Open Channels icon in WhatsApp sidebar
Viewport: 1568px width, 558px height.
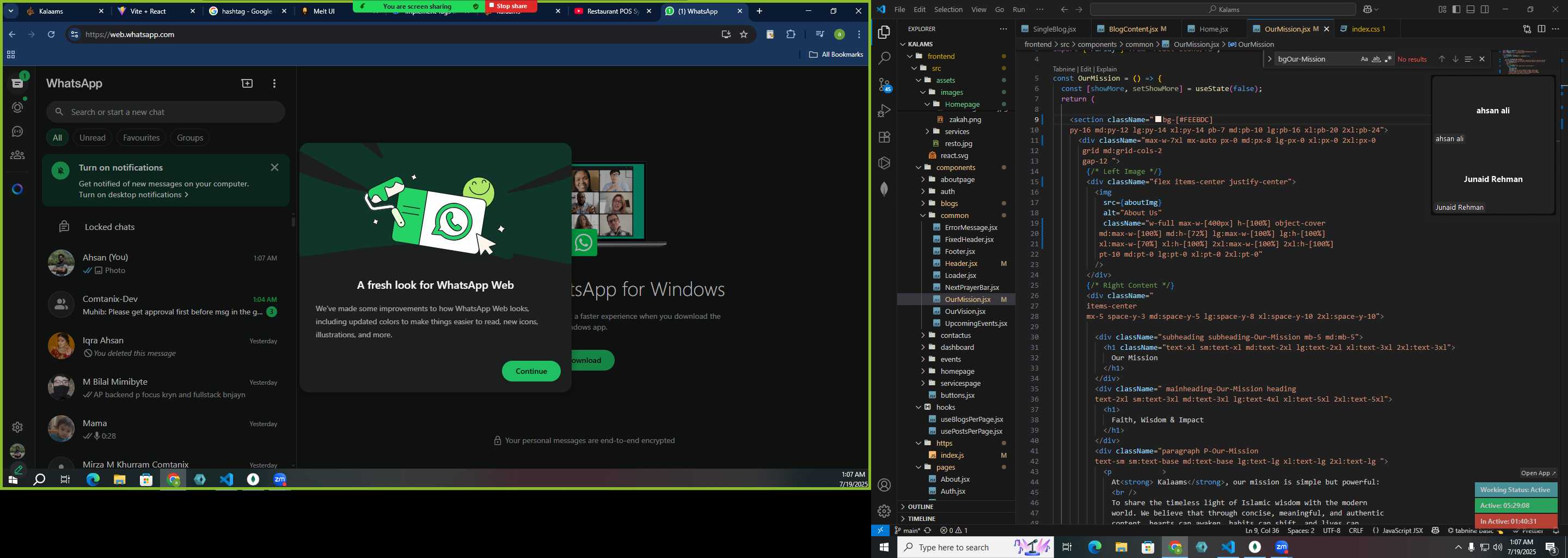(17, 131)
